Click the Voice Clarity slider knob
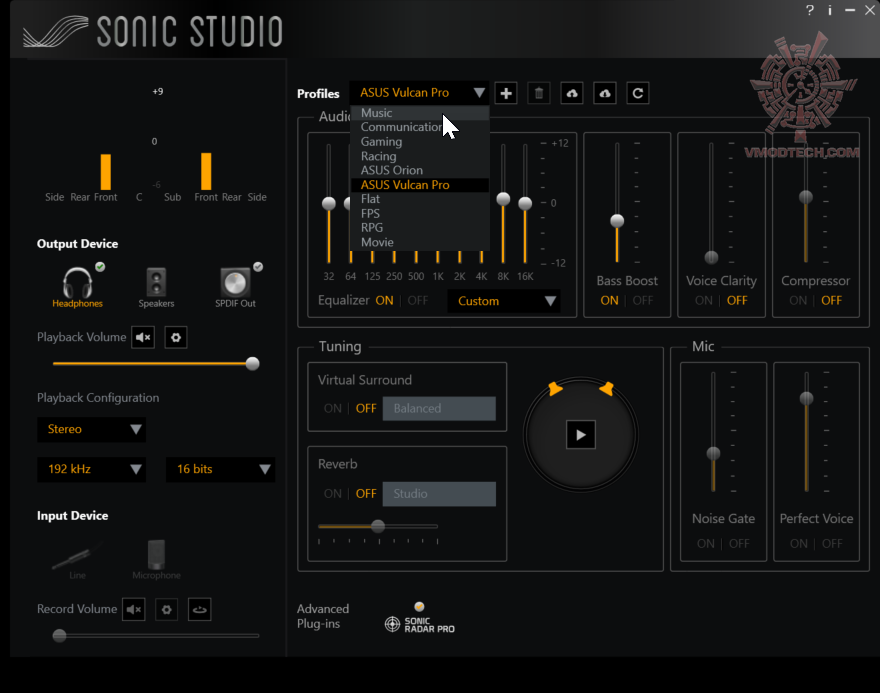The height and width of the screenshot is (693, 880). coord(712,258)
